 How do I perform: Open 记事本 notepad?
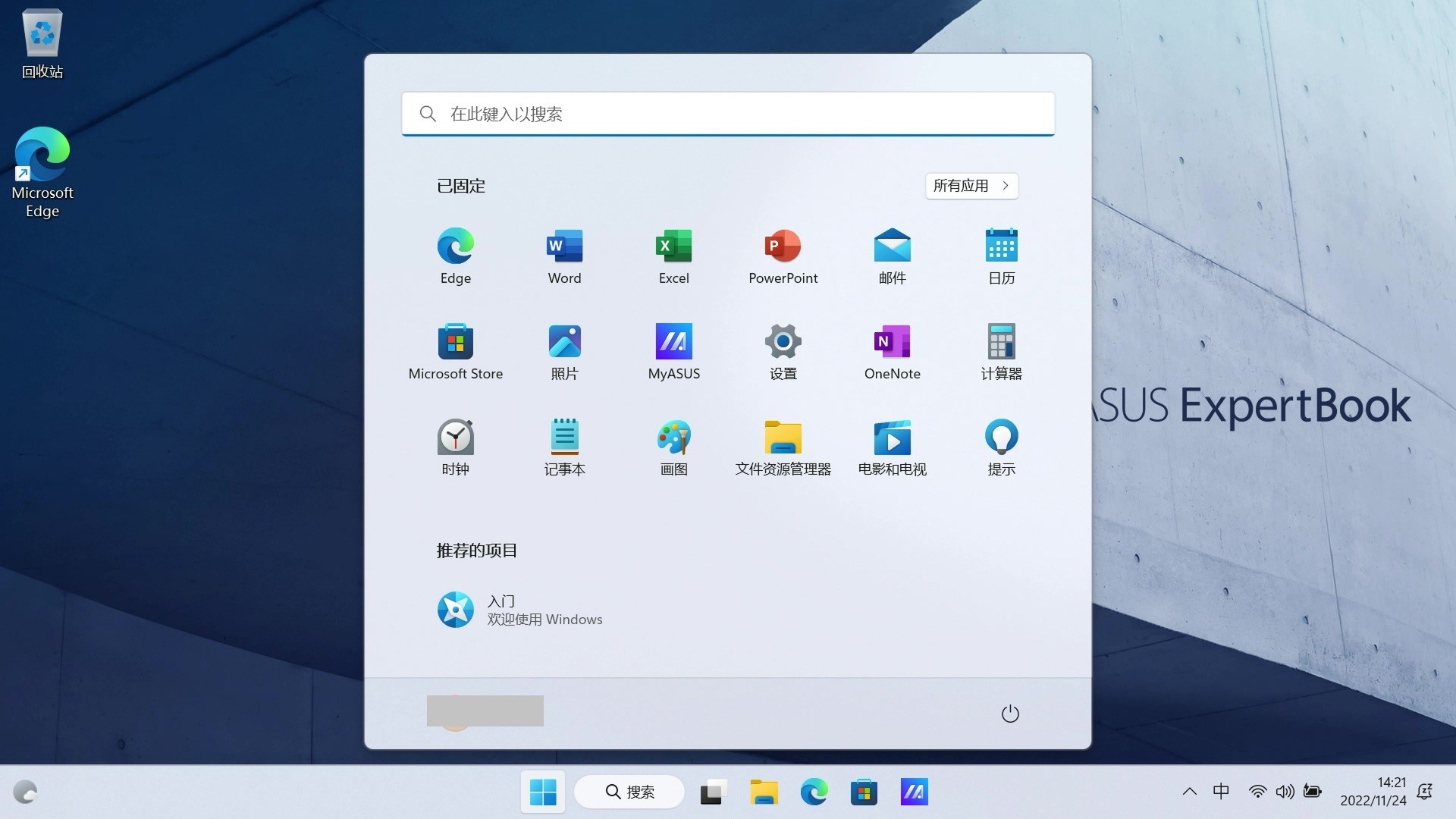565,447
